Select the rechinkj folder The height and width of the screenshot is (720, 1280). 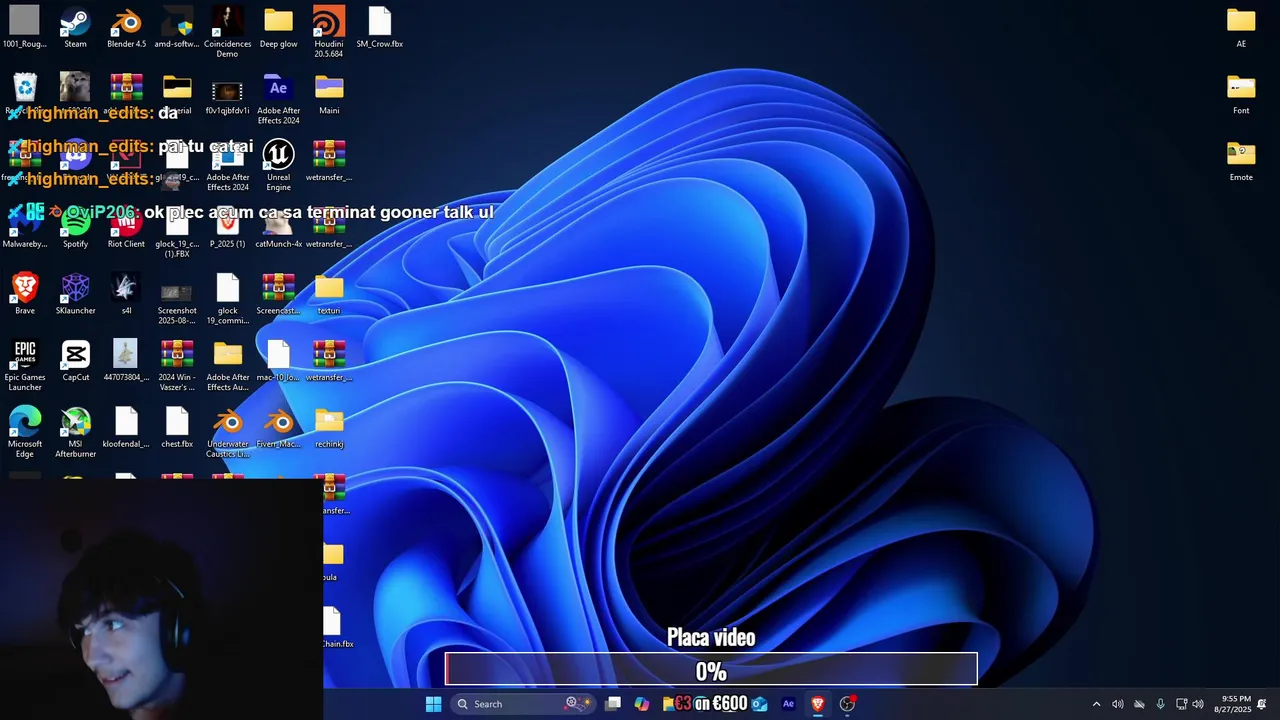coord(329,428)
